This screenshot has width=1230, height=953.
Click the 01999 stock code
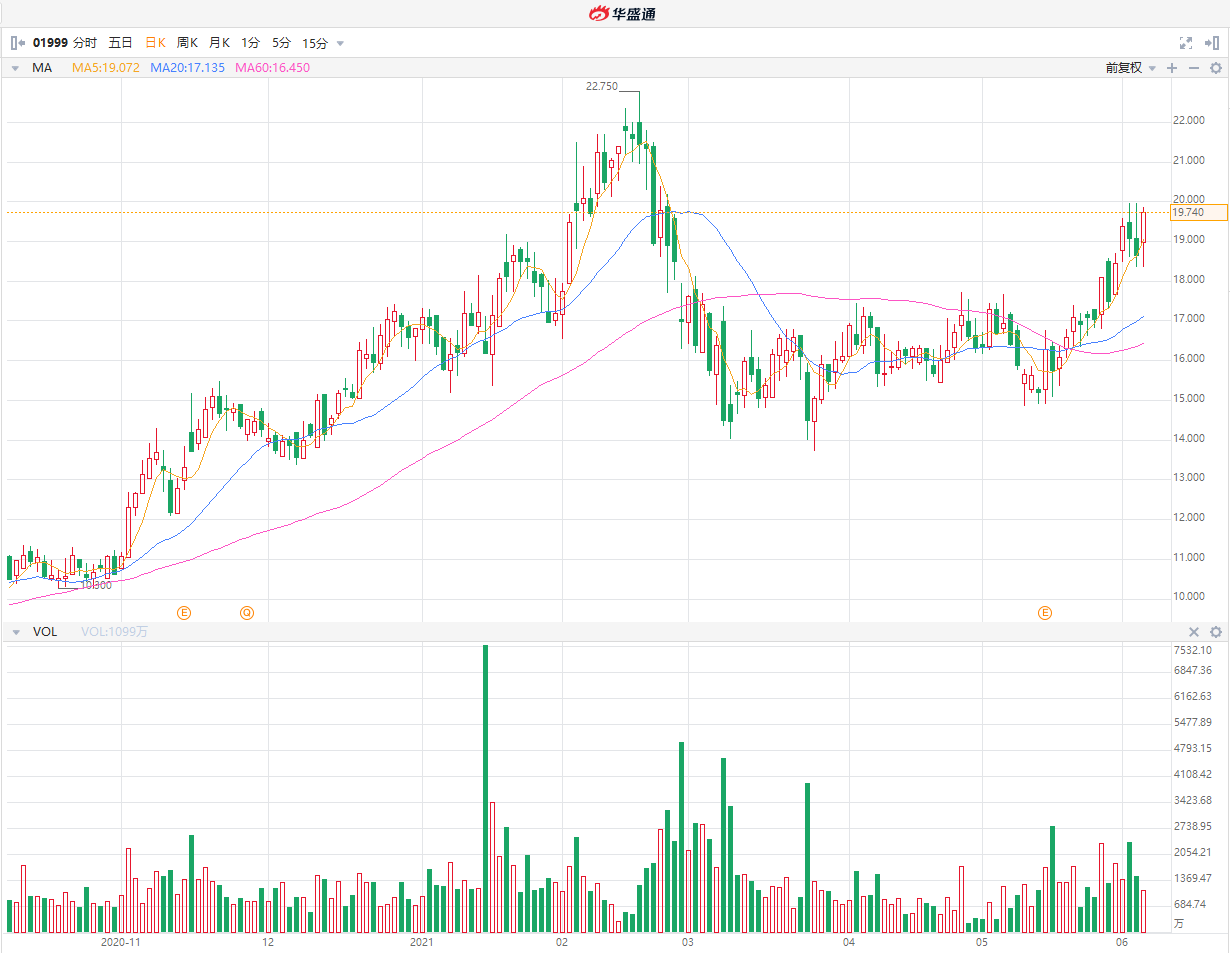pos(50,43)
